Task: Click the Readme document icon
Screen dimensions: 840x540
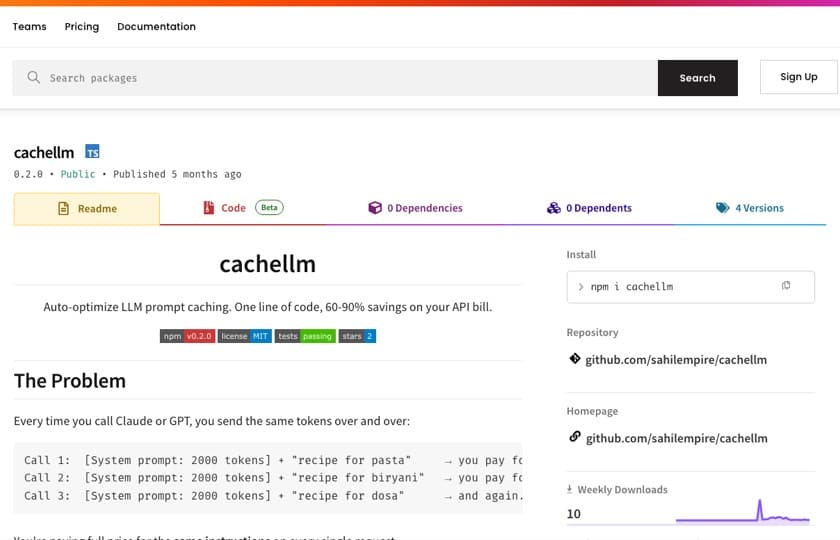Action: point(63,208)
